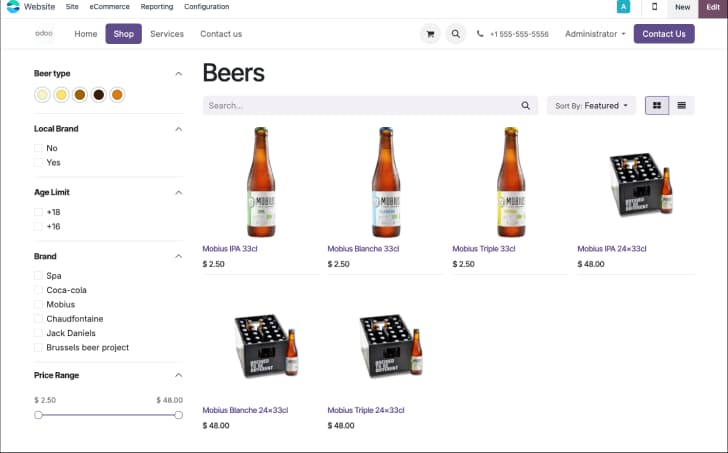The height and width of the screenshot is (453, 728).
Task: Select the Jack Daniels brand checkbox
Action: pyautogui.click(x=38, y=333)
